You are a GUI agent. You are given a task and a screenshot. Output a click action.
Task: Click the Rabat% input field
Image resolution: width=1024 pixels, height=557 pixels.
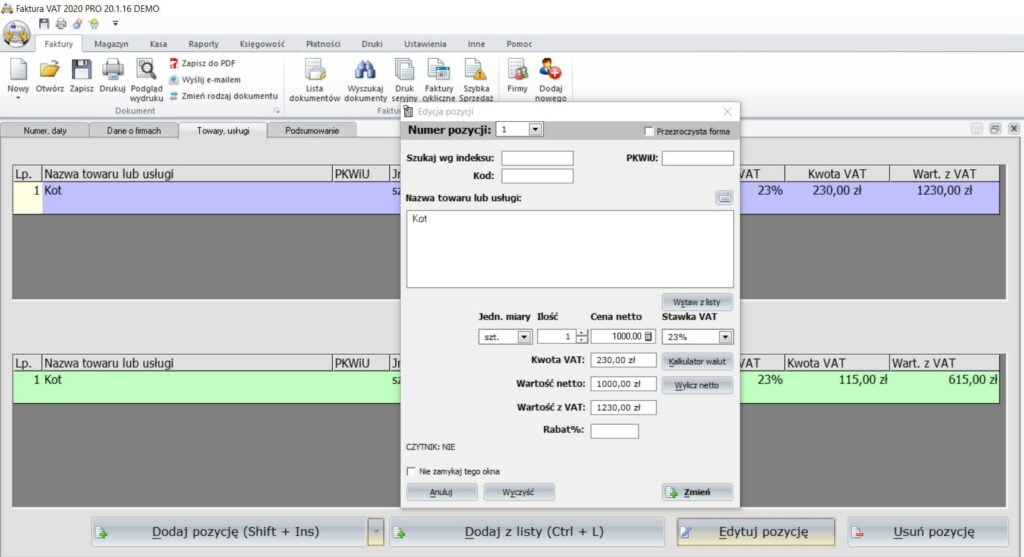614,431
